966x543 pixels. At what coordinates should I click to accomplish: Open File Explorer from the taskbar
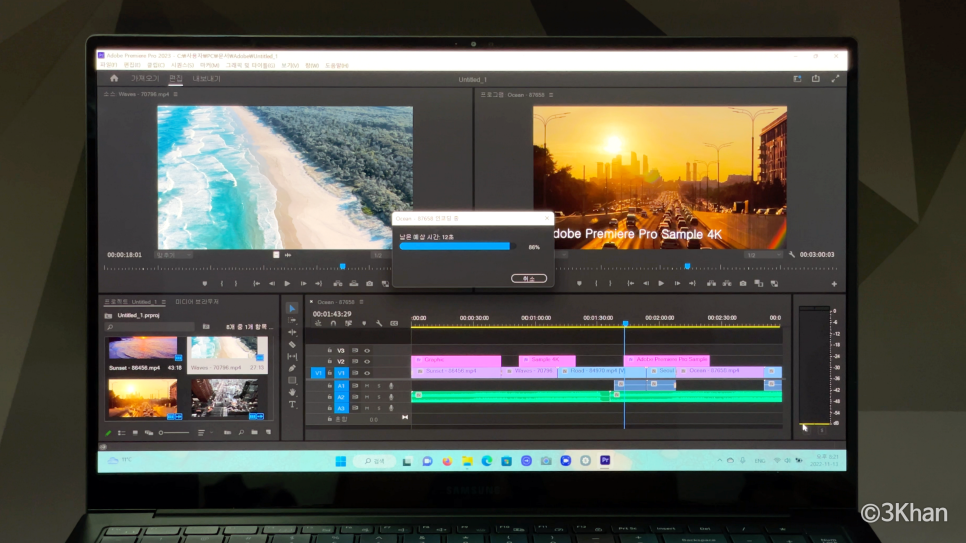click(467, 461)
